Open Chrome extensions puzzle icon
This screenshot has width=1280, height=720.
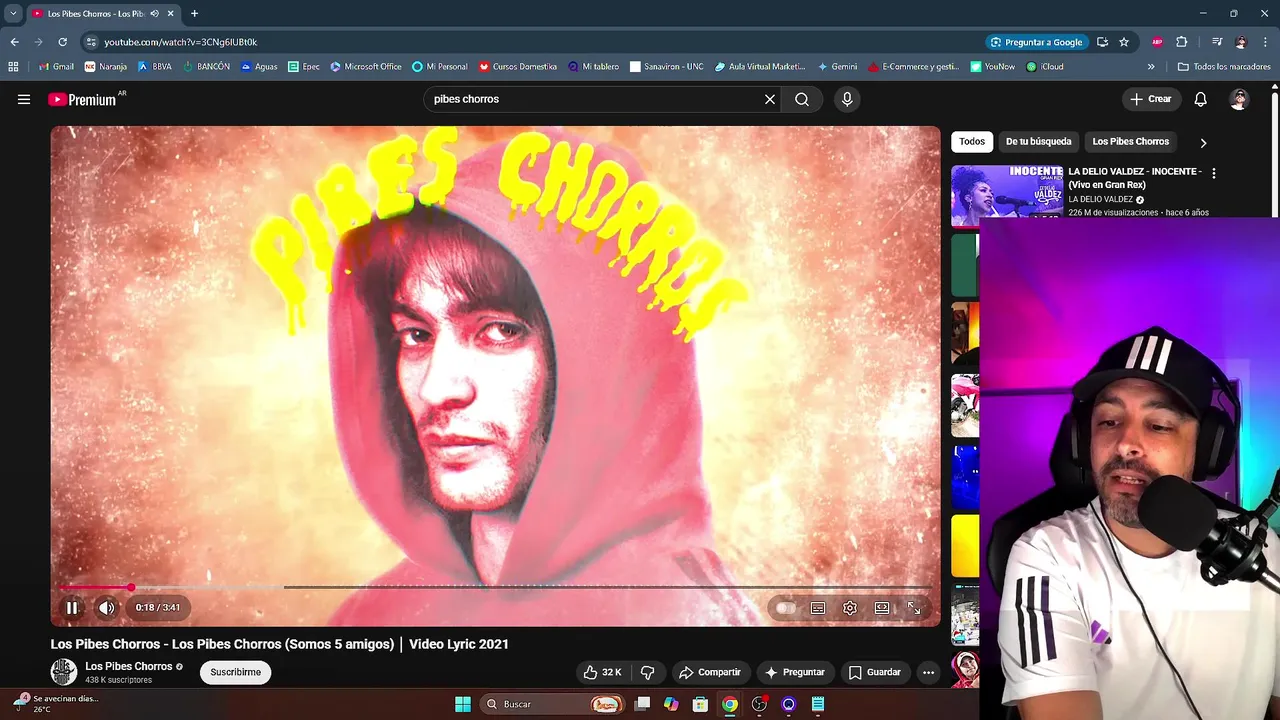tap(1181, 42)
